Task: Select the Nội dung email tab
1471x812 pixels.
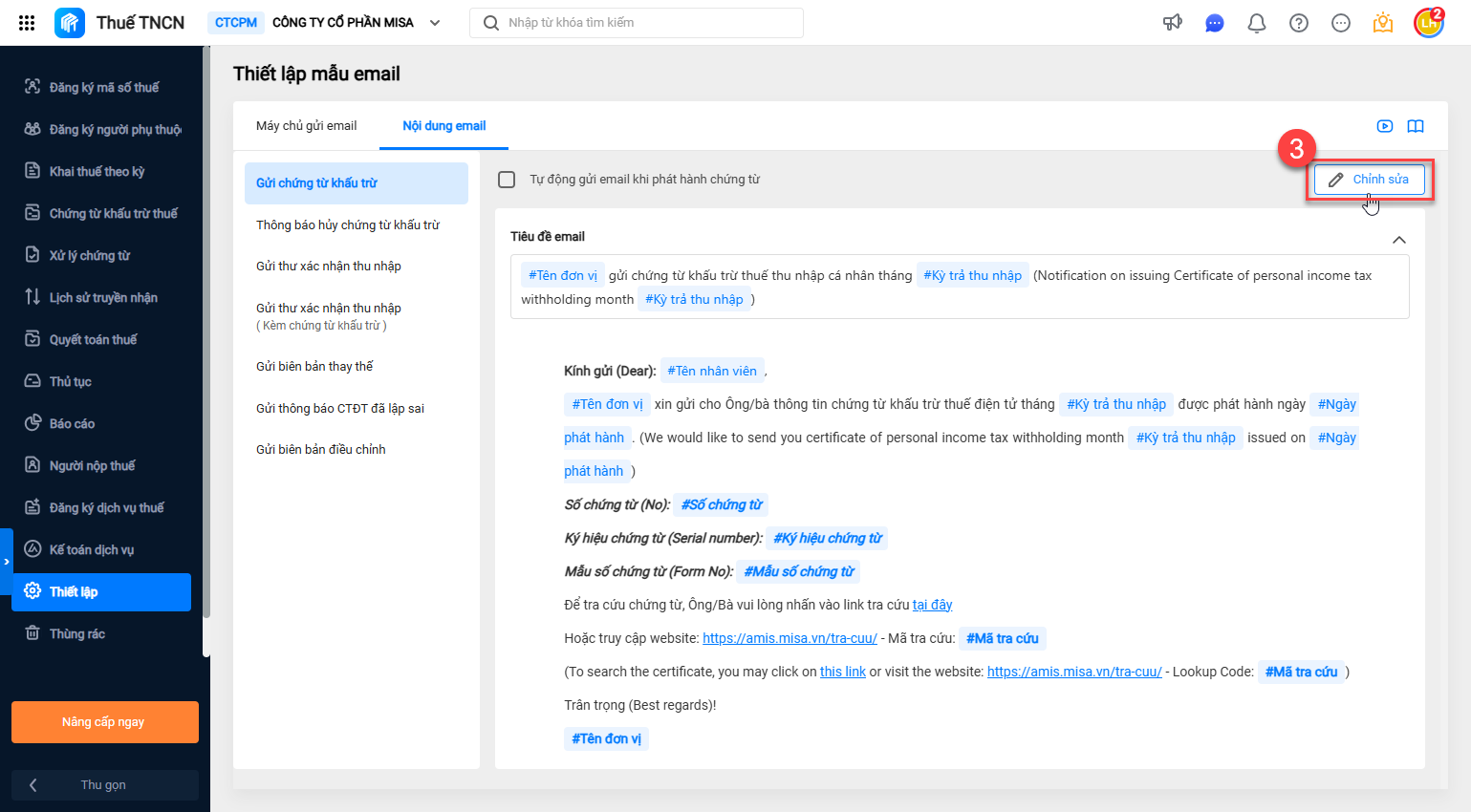Action: [x=443, y=126]
